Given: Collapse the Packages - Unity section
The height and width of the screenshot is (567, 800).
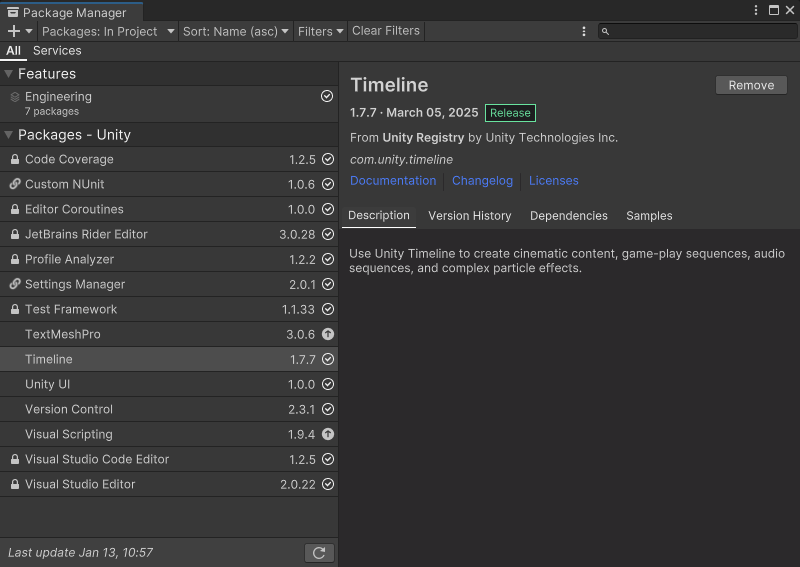Looking at the screenshot, I should click(x=9, y=135).
